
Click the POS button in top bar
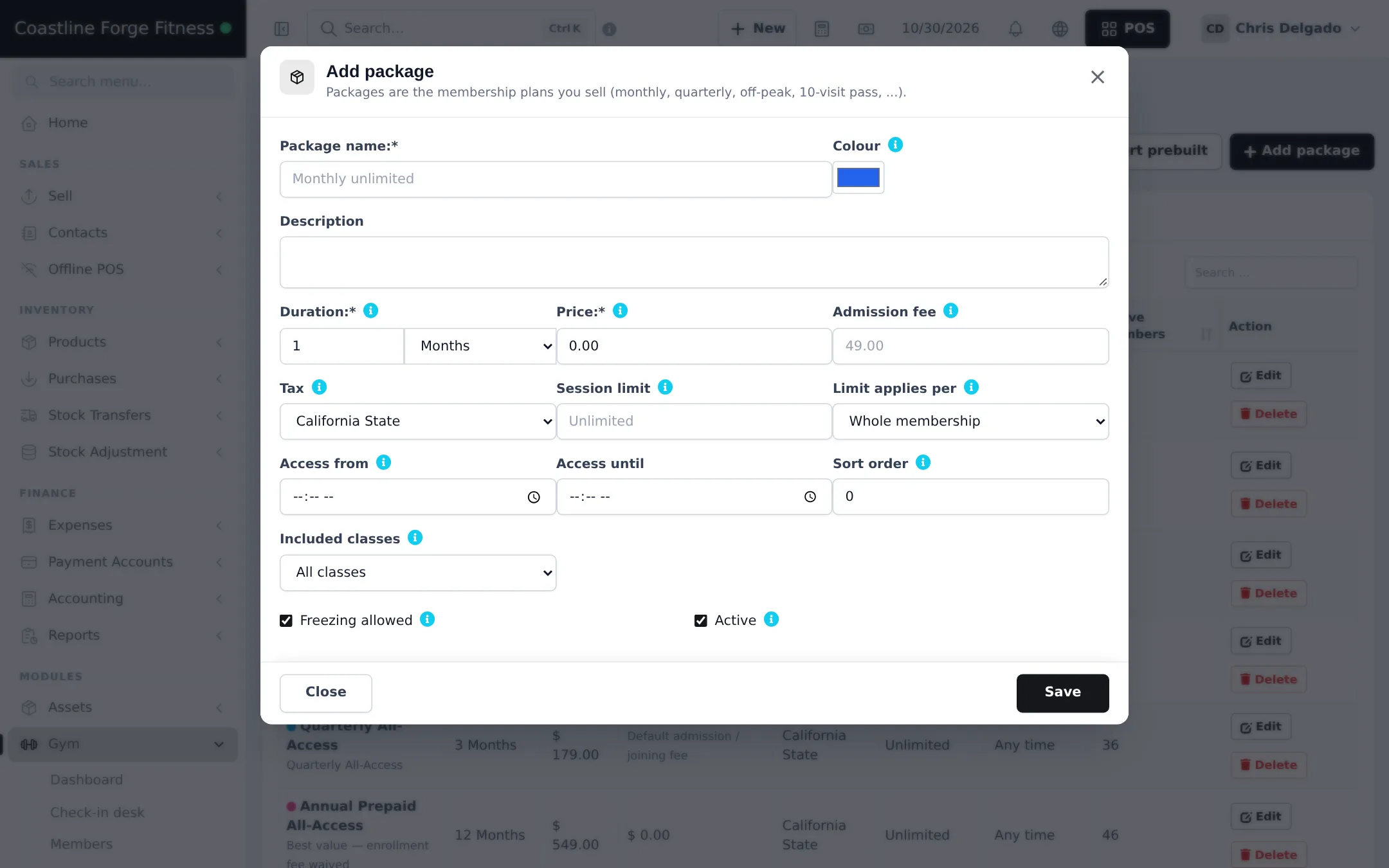[1127, 29]
